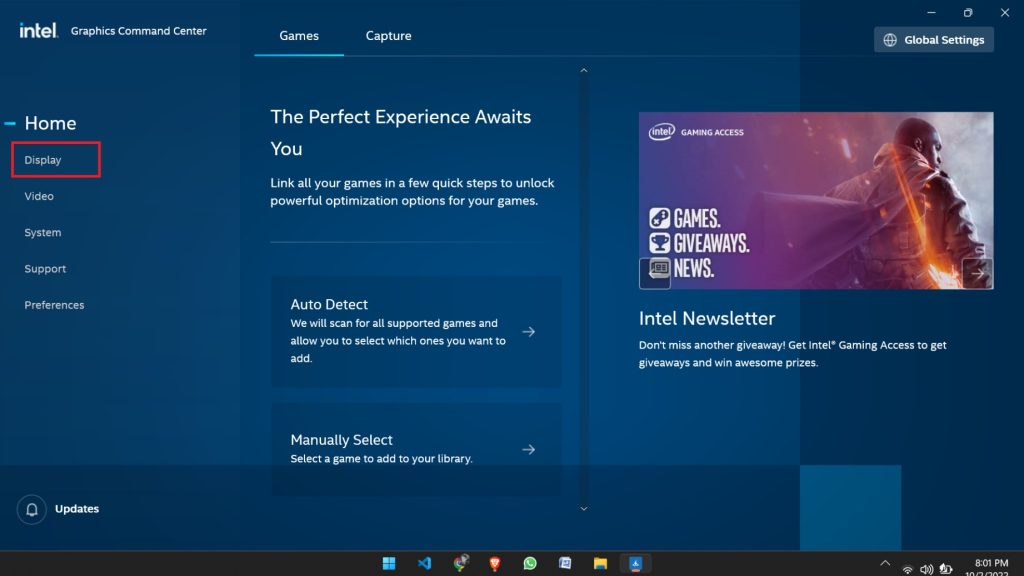Open WhatsApp from the taskbar
Screen dimensions: 1024x576
pos(530,564)
